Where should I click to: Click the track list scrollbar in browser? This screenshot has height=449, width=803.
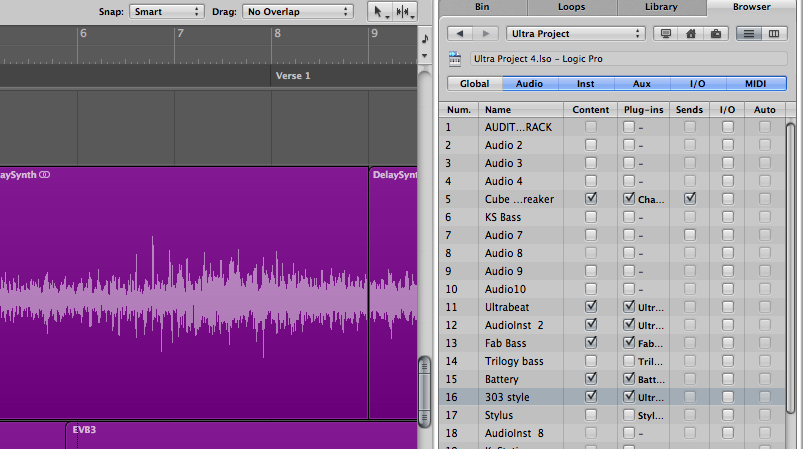coord(791,266)
